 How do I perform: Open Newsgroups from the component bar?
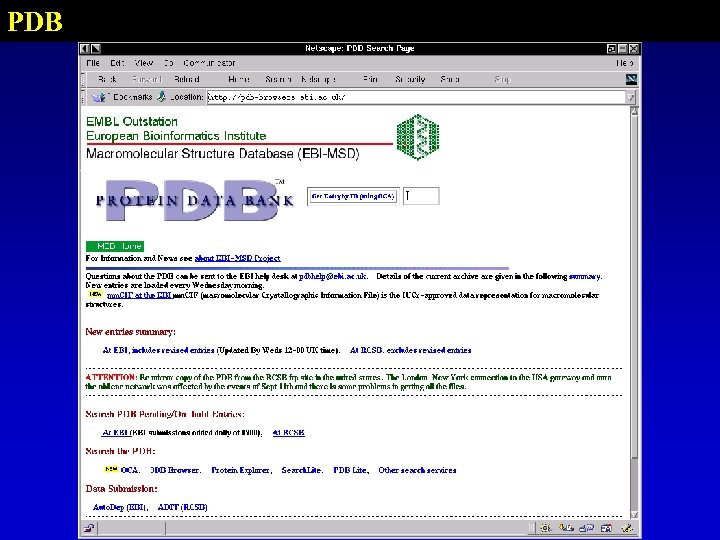pos(586,528)
